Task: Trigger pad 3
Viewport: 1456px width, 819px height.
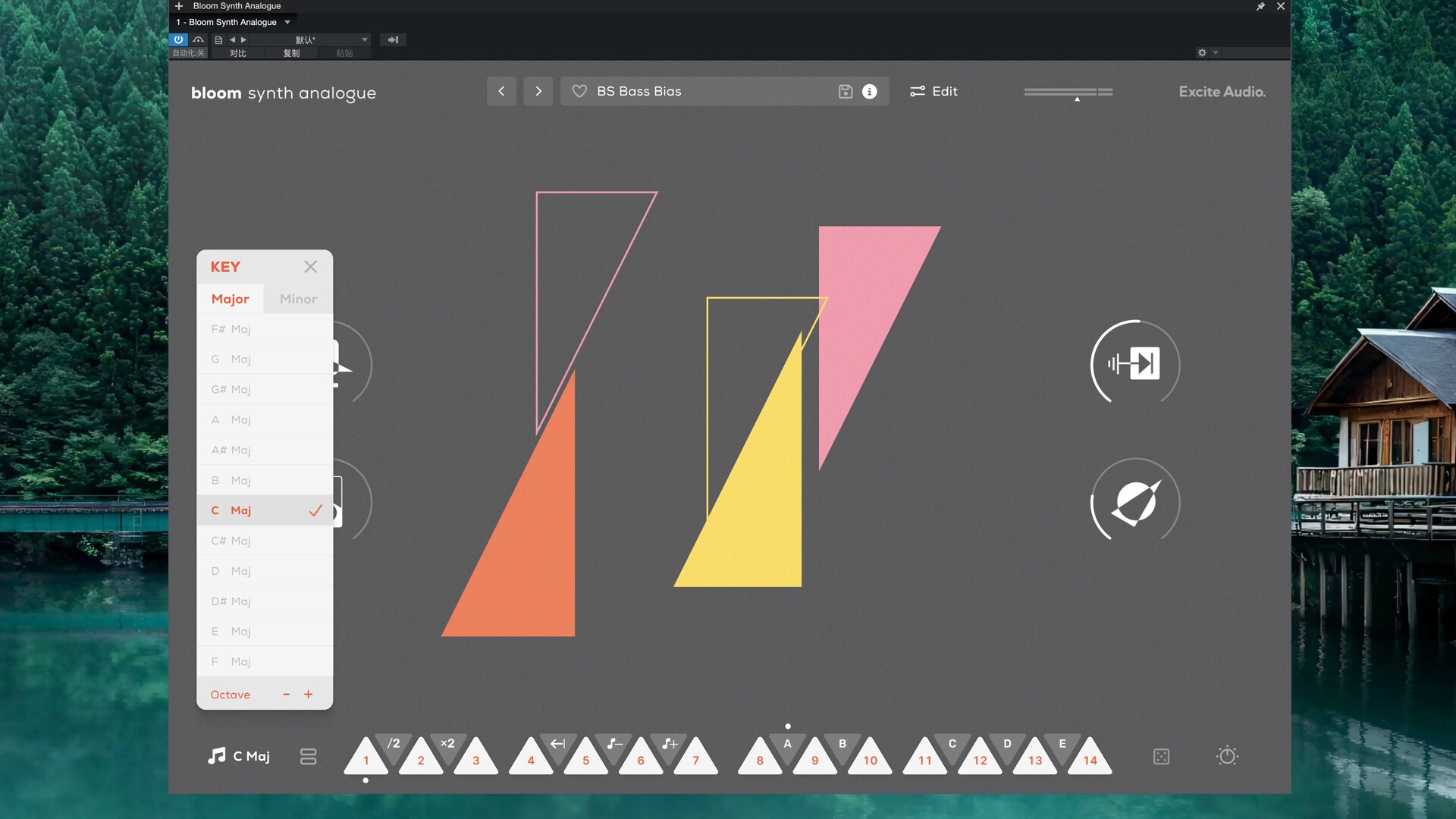Action: 476,758
